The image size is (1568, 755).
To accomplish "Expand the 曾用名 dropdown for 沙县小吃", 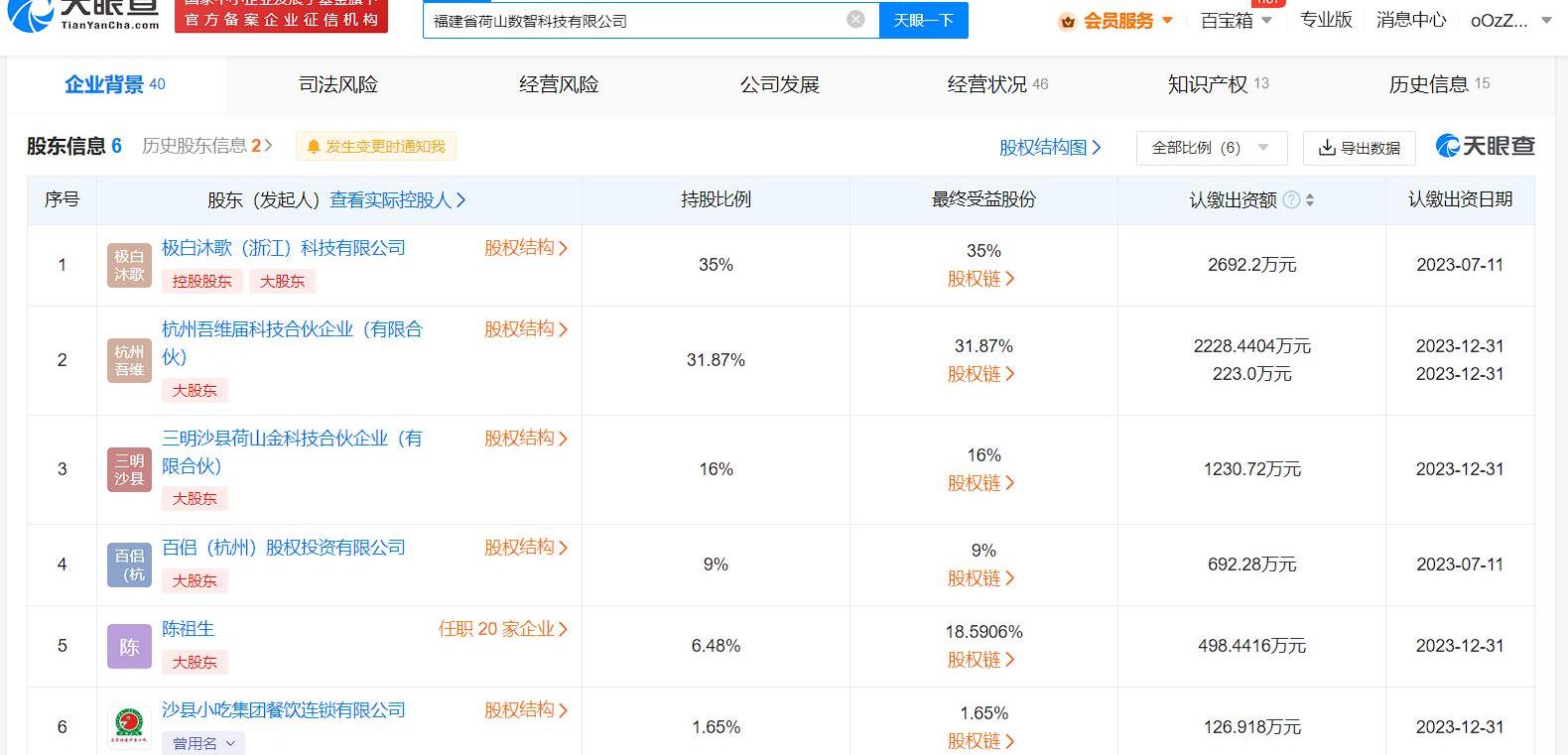I will coord(205,743).
